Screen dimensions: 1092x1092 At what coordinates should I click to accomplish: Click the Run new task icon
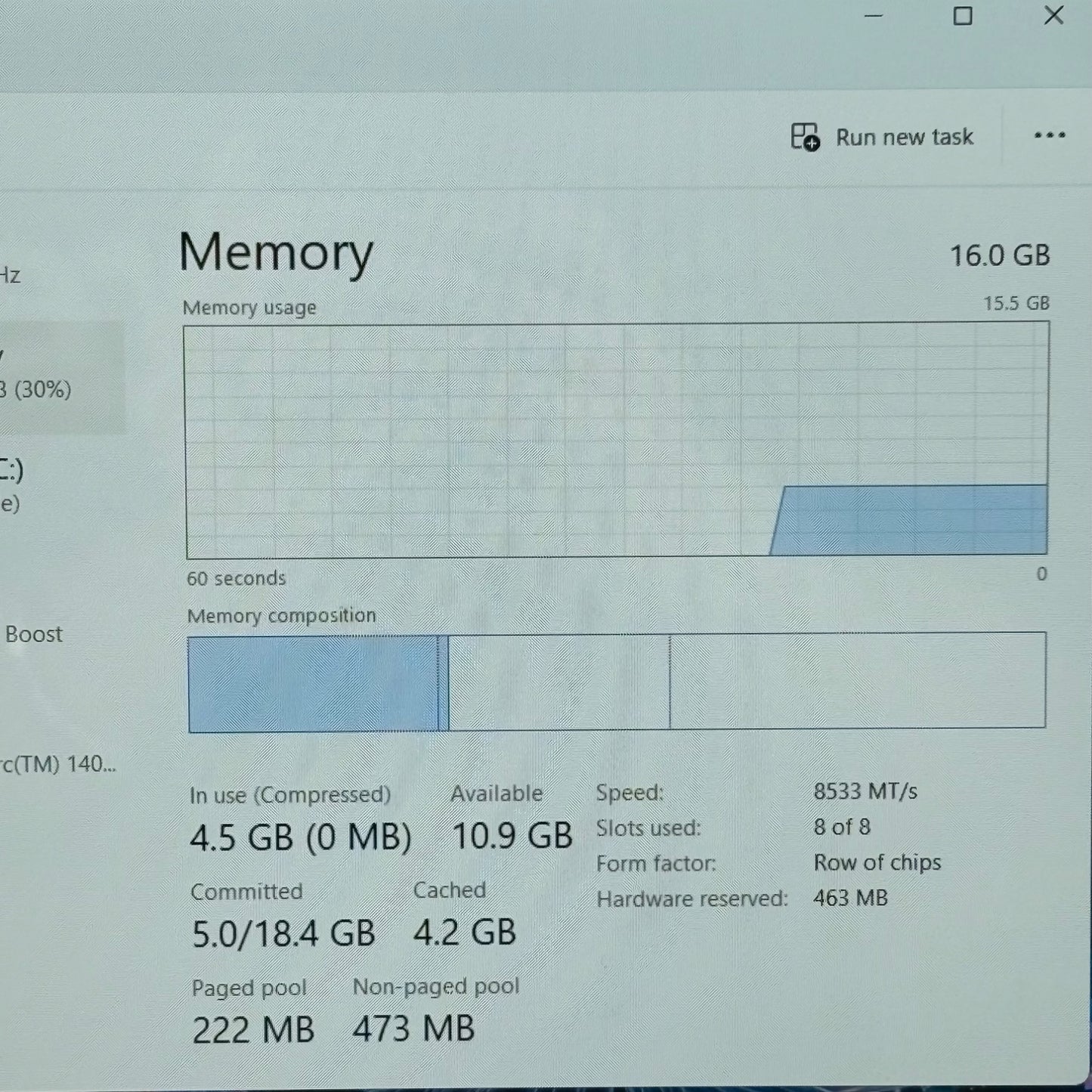pyautogui.click(x=805, y=138)
